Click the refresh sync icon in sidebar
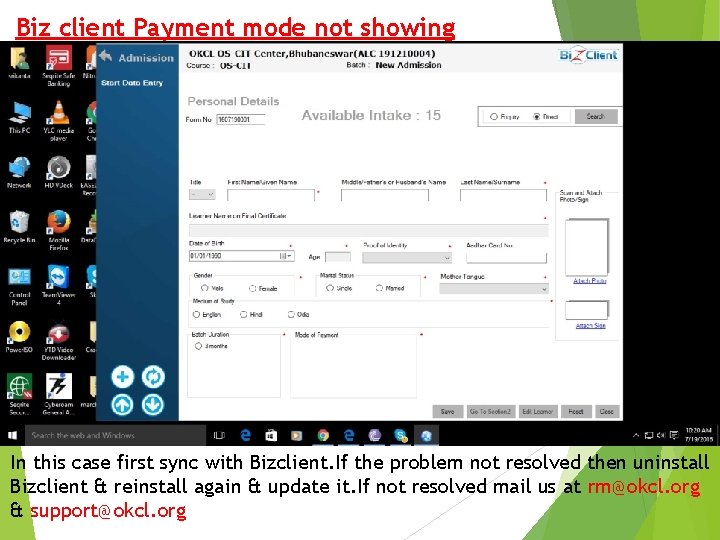Image resolution: width=720 pixels, height=540 pixels. point(153,377)
